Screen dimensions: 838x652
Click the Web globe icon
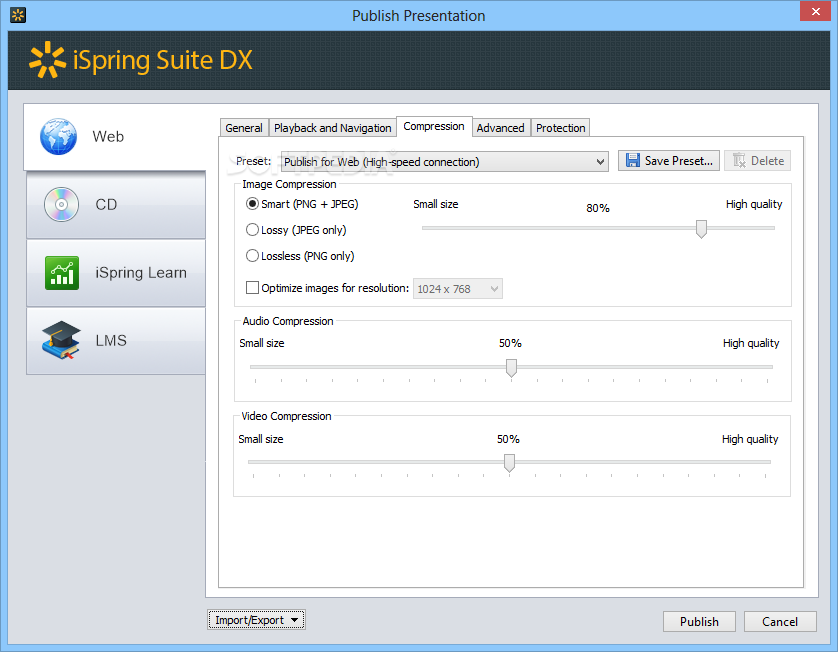[x=58, y=136]
